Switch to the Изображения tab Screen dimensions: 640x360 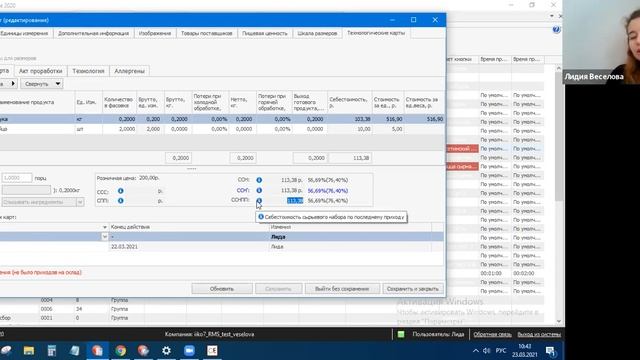(x=155, y=33)
